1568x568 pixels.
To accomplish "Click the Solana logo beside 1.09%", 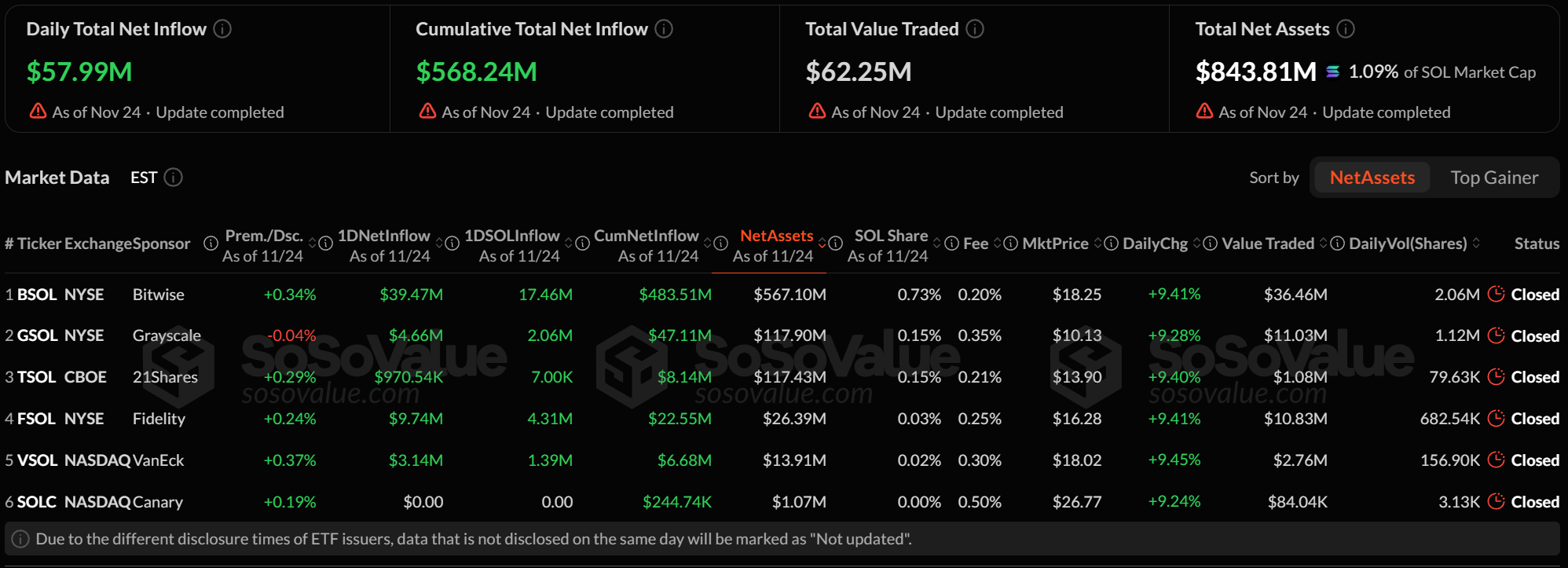I will click(x=1332, y=71).
